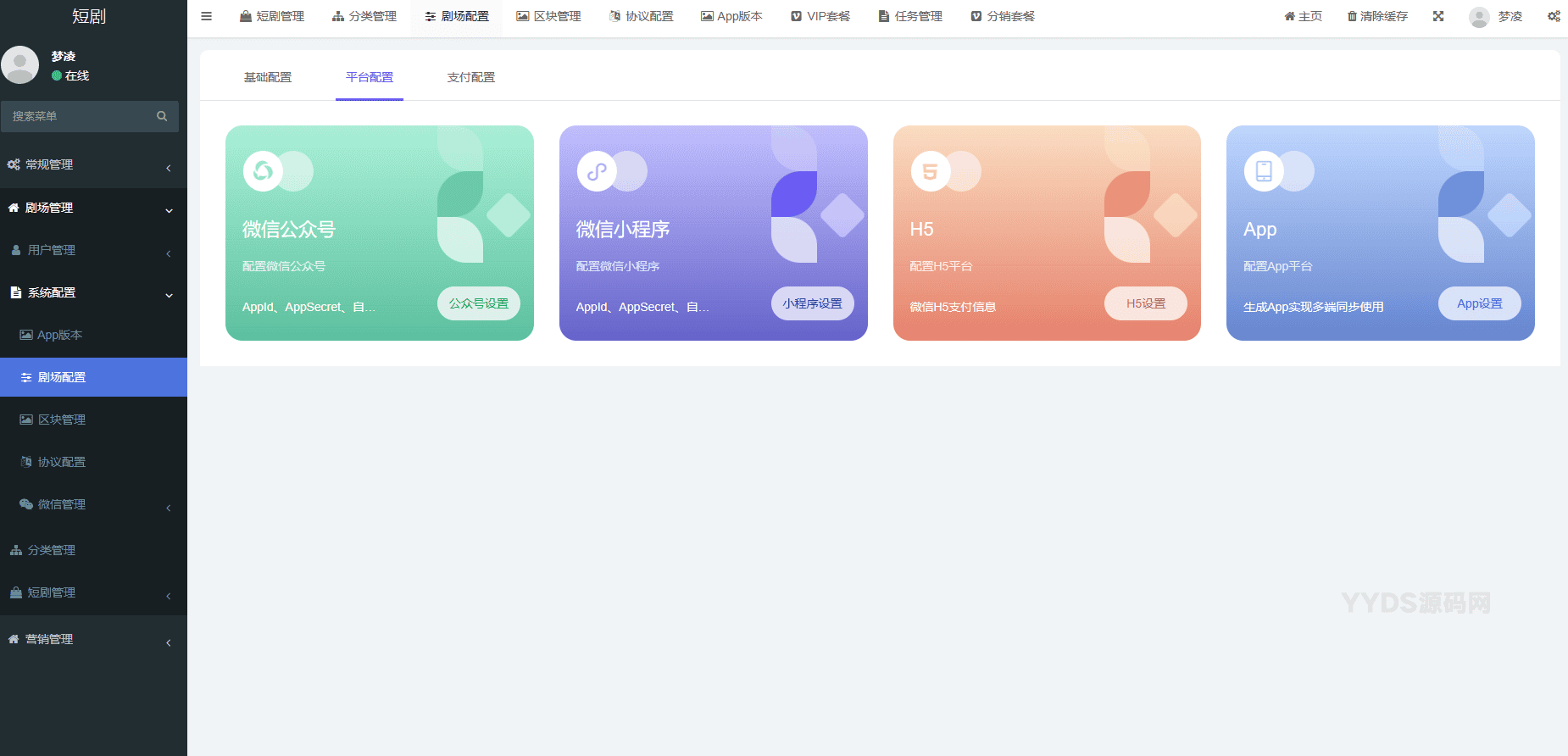Click the sidebar search magnifier icon
The image size is (1568, 756).
click(x=162, y=116)
